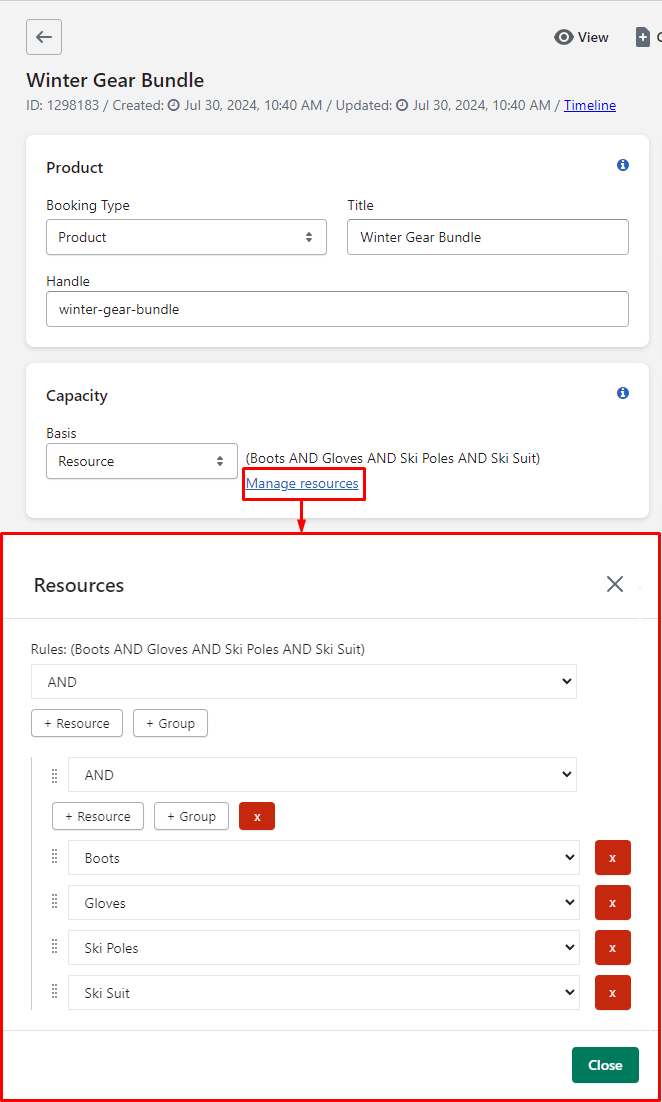Delete the Ski Suit resource row

point(613,992)
